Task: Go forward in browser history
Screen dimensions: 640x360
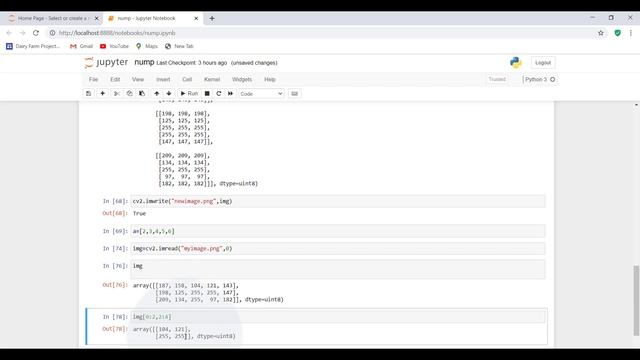Action: coord(22,33)
